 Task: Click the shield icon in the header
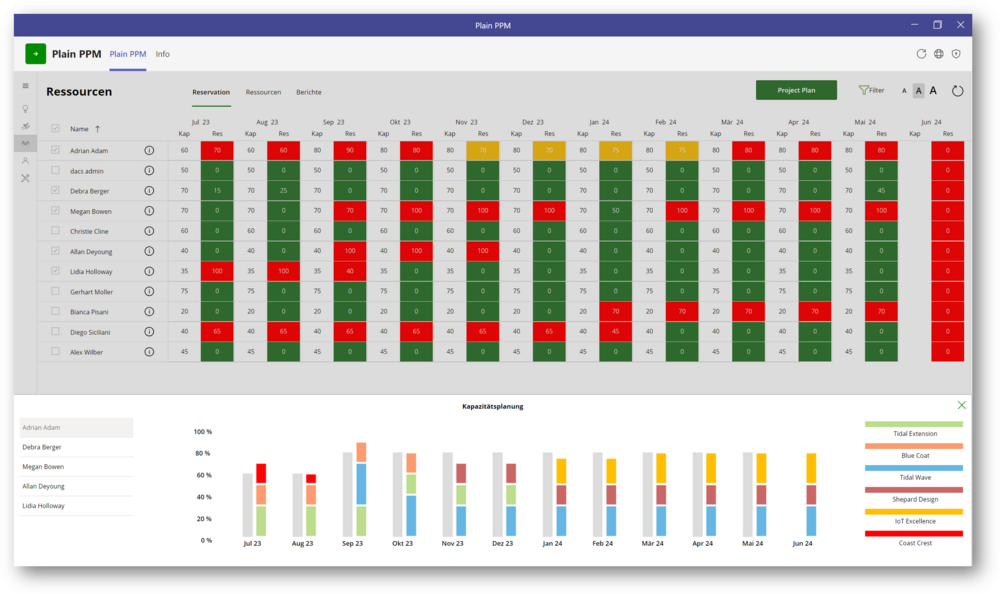coord(957,54)
